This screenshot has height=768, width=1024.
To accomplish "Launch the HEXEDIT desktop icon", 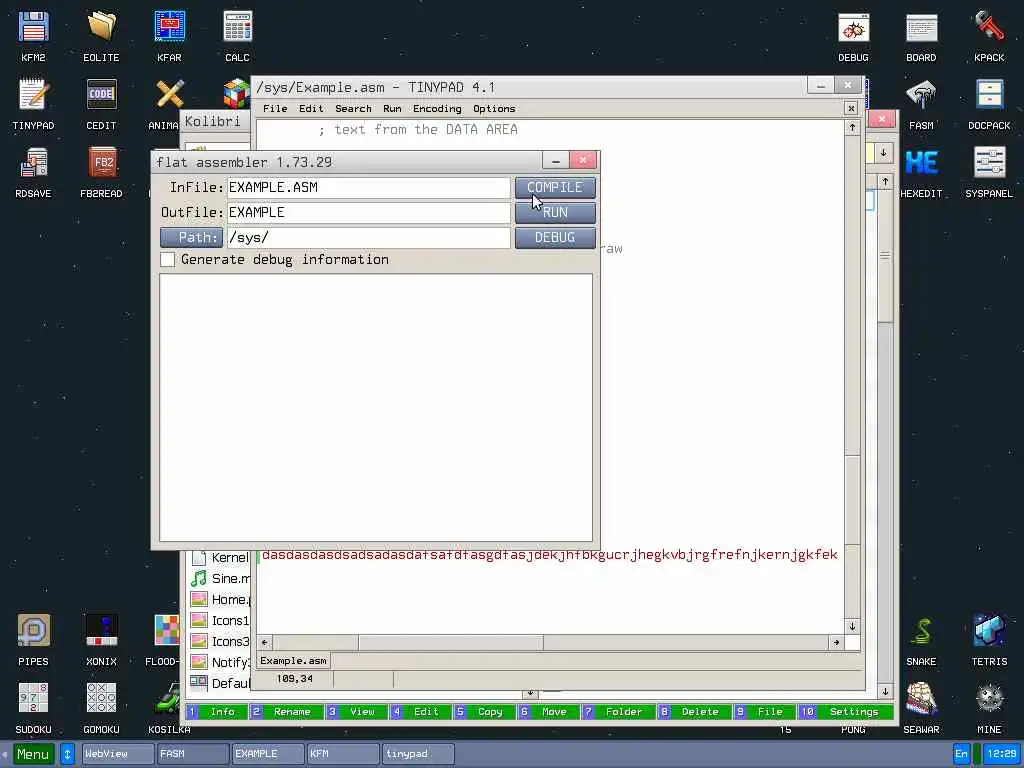I will pyautogui.click(x=921, y=172).
